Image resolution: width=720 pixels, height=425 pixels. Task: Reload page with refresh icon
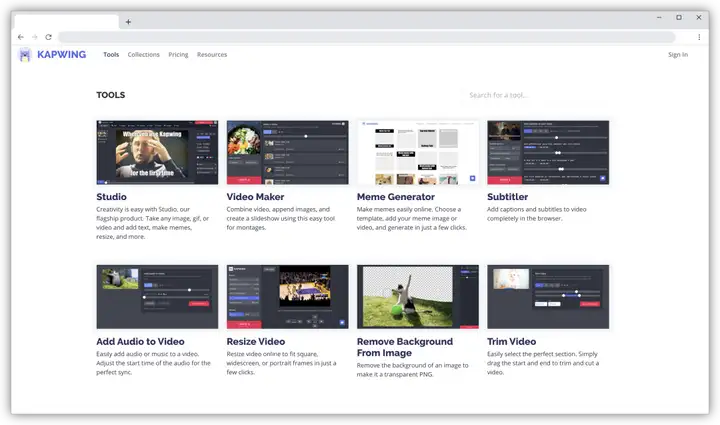click(48, 37)
